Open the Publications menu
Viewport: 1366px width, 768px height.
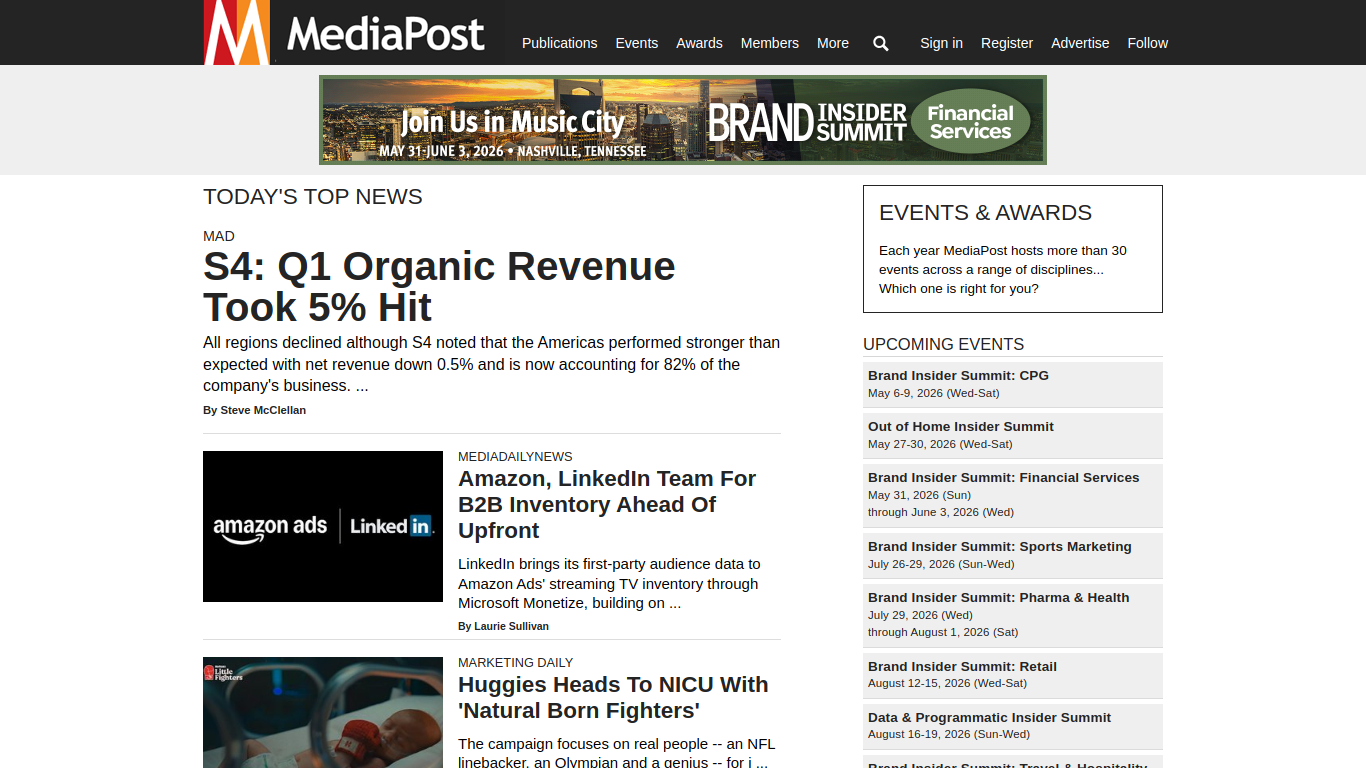[559, 43]
